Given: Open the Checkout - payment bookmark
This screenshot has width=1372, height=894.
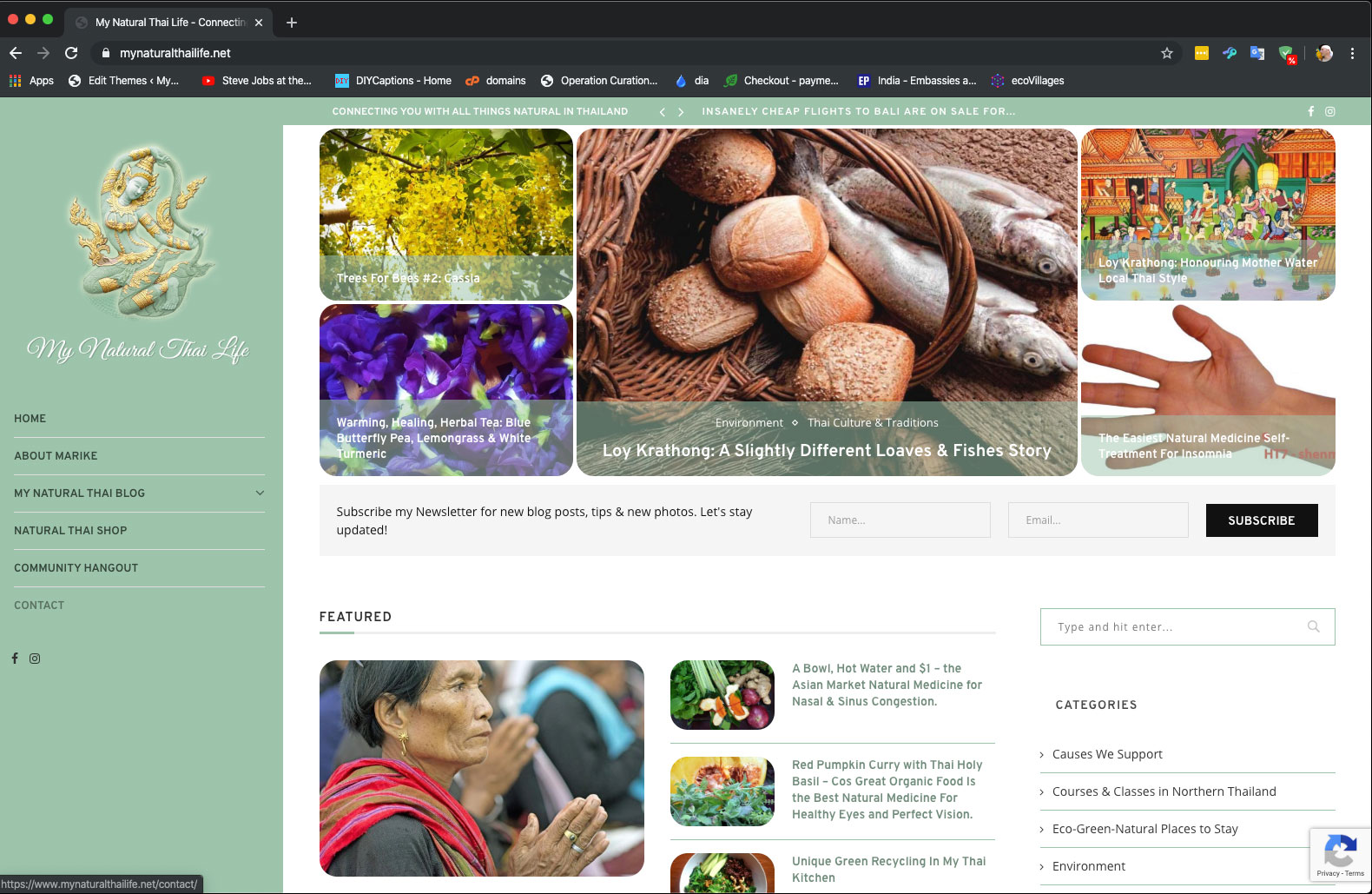Looking at the screenshot, I should click(x=782, y=81).
